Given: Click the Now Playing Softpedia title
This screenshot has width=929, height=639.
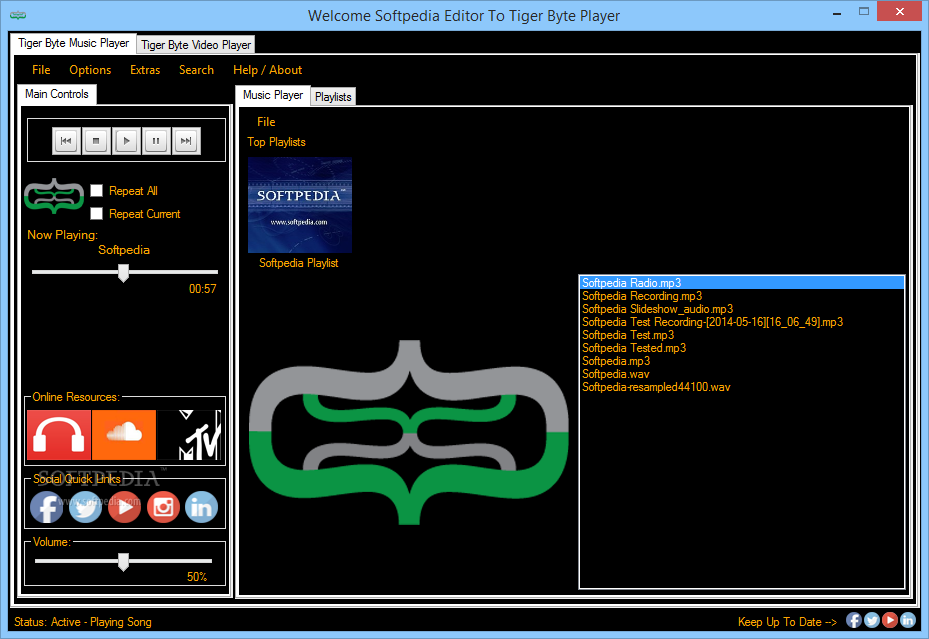Looking at the screenshot, I should [x=124, y=250].
